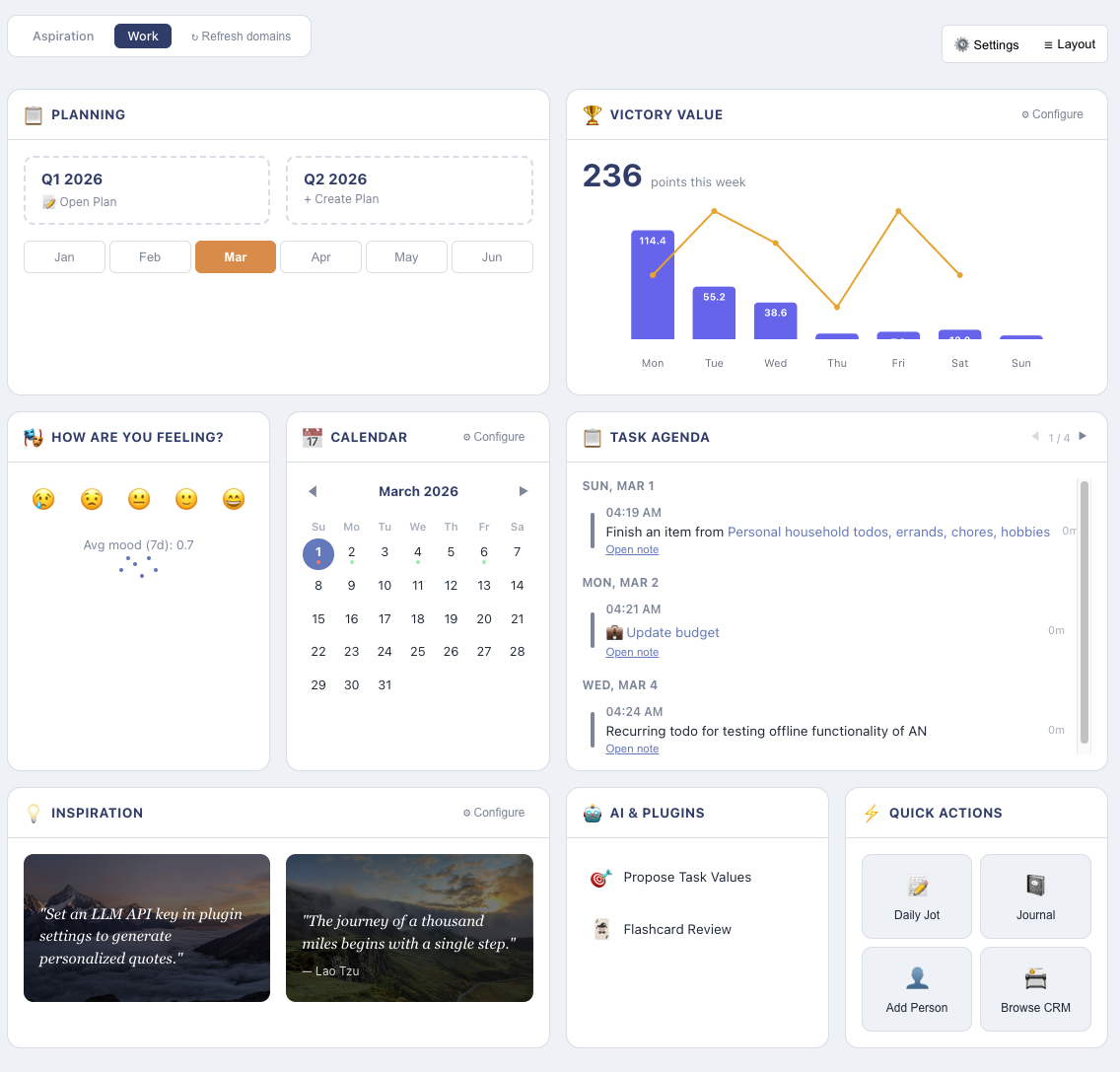Open Browse CRM quick action
The width and height of the screenshot is (1120, 1072).
(x=1035, y=989)
